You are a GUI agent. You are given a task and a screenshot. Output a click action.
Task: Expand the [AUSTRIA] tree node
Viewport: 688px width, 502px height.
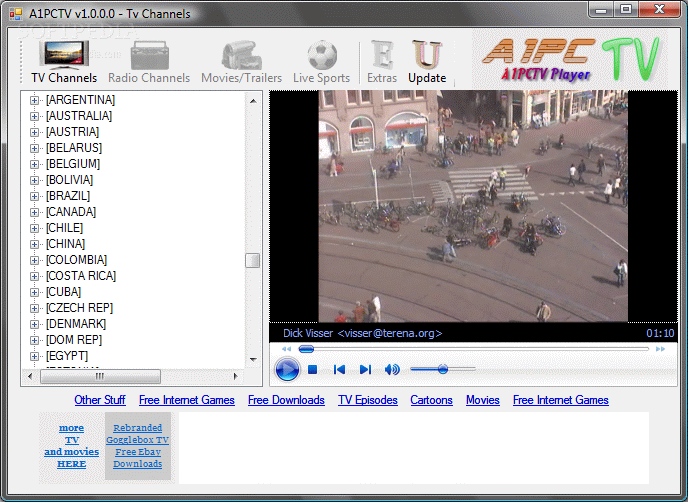[34, 133]
